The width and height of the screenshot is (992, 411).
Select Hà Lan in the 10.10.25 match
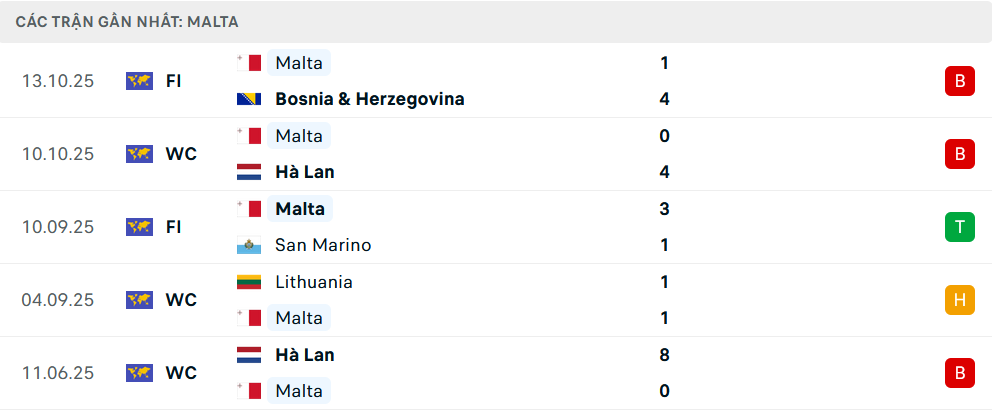pyautogui.click(x=305, y=172)
